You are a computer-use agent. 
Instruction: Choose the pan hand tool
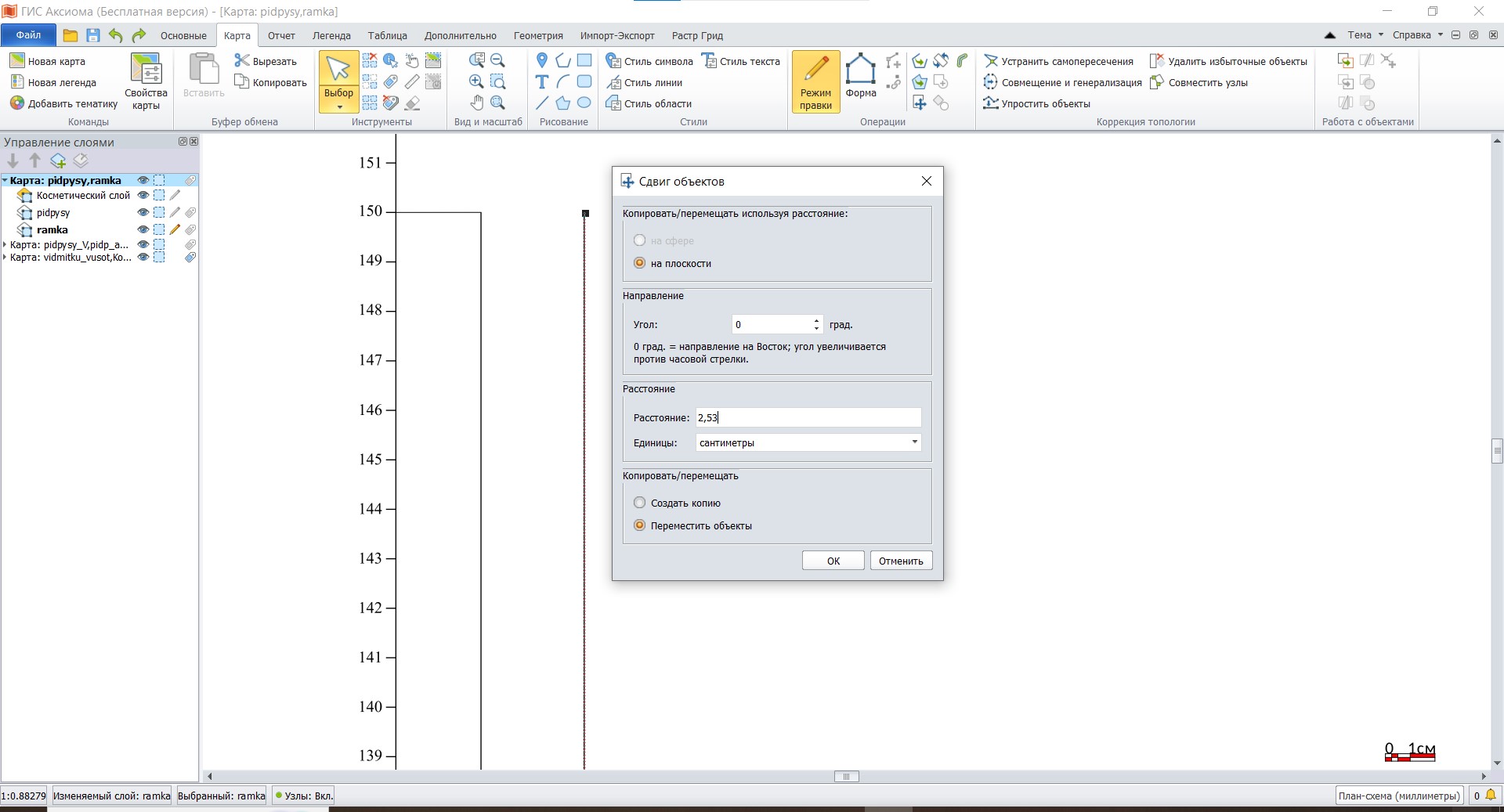click(x=476, y=103)
